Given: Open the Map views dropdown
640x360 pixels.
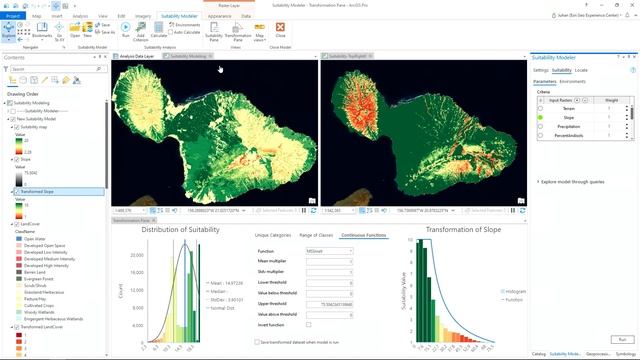Looking at the screenshot, I should coord(260,31).
